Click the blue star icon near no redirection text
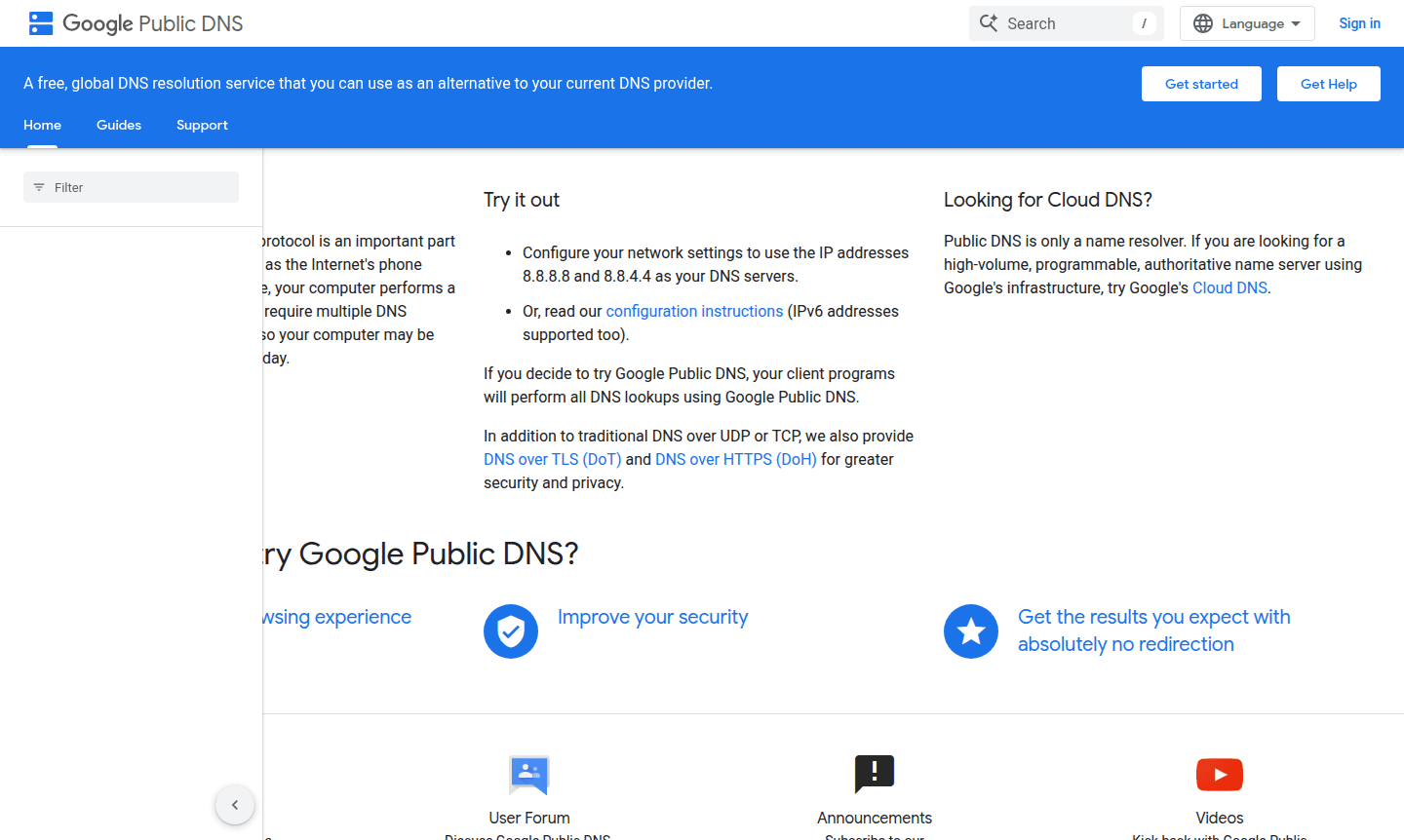Viewport: 1404px width, 840px height. [x=971, y=631]
